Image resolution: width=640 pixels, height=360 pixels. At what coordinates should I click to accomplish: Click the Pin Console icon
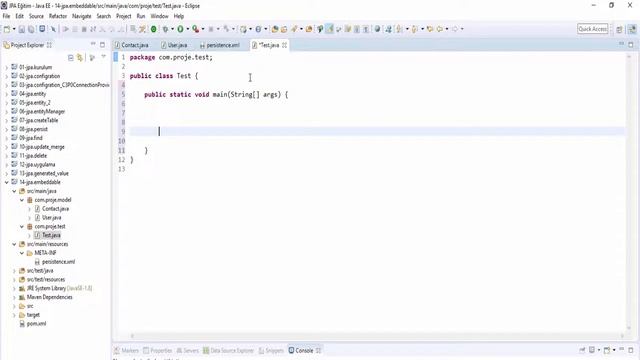click(582, 350)
